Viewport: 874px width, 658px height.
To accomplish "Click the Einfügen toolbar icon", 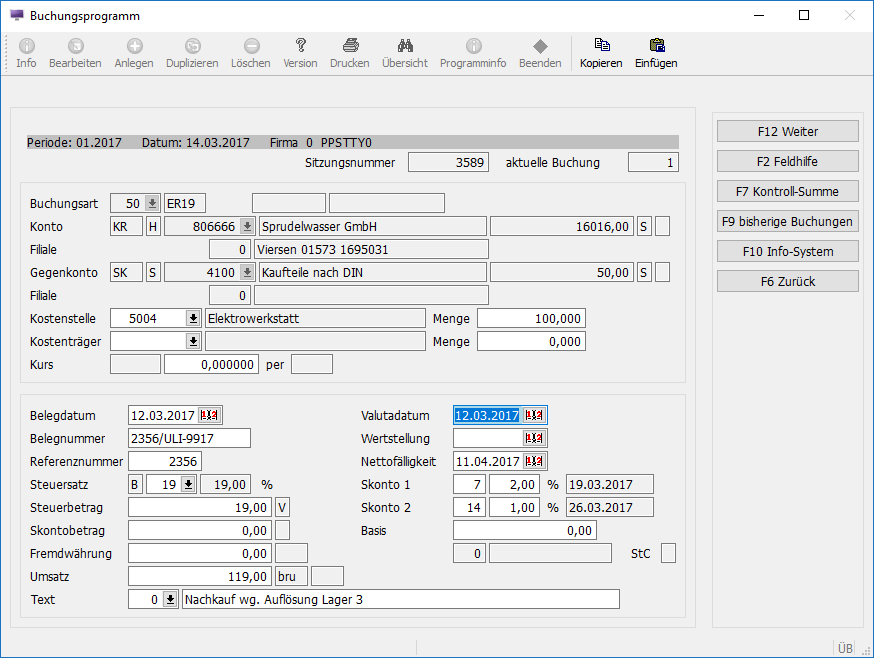I will tap(656, 46).
